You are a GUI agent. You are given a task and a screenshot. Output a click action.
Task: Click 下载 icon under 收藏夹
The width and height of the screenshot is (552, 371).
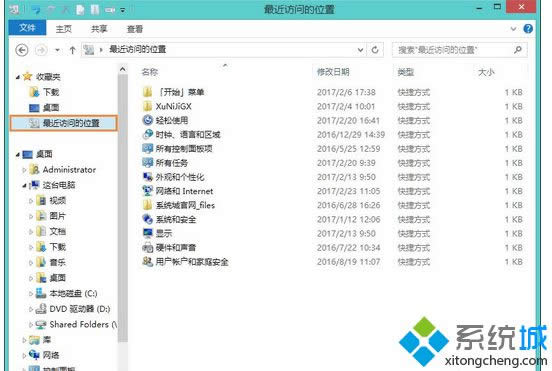point(34,92)
